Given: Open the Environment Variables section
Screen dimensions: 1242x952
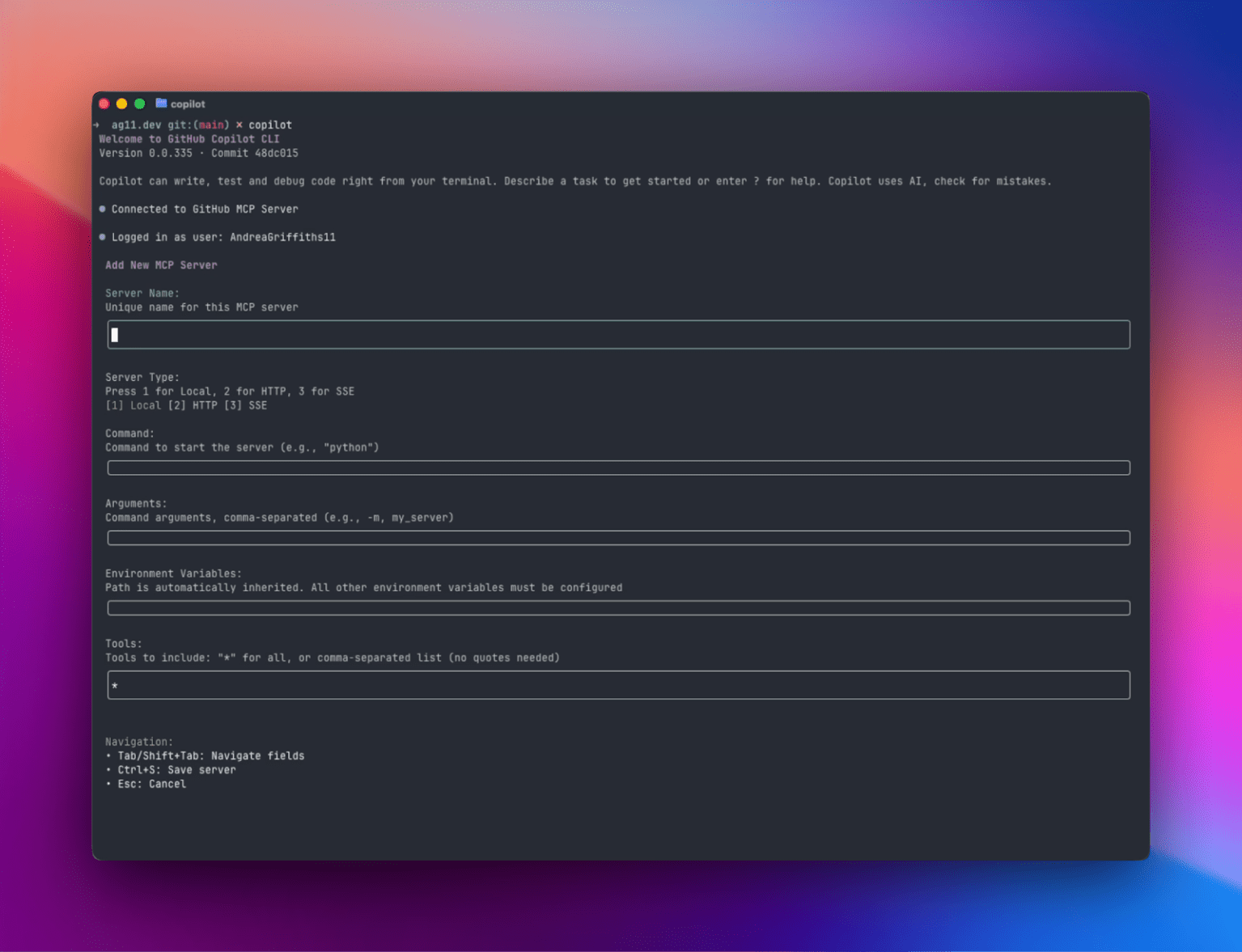Looking at the screenshot, I should [173, 573].
